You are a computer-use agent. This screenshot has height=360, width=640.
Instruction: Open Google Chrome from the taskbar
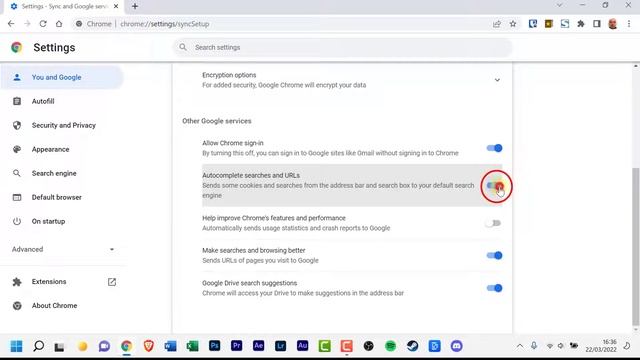(x=127, y=346)
